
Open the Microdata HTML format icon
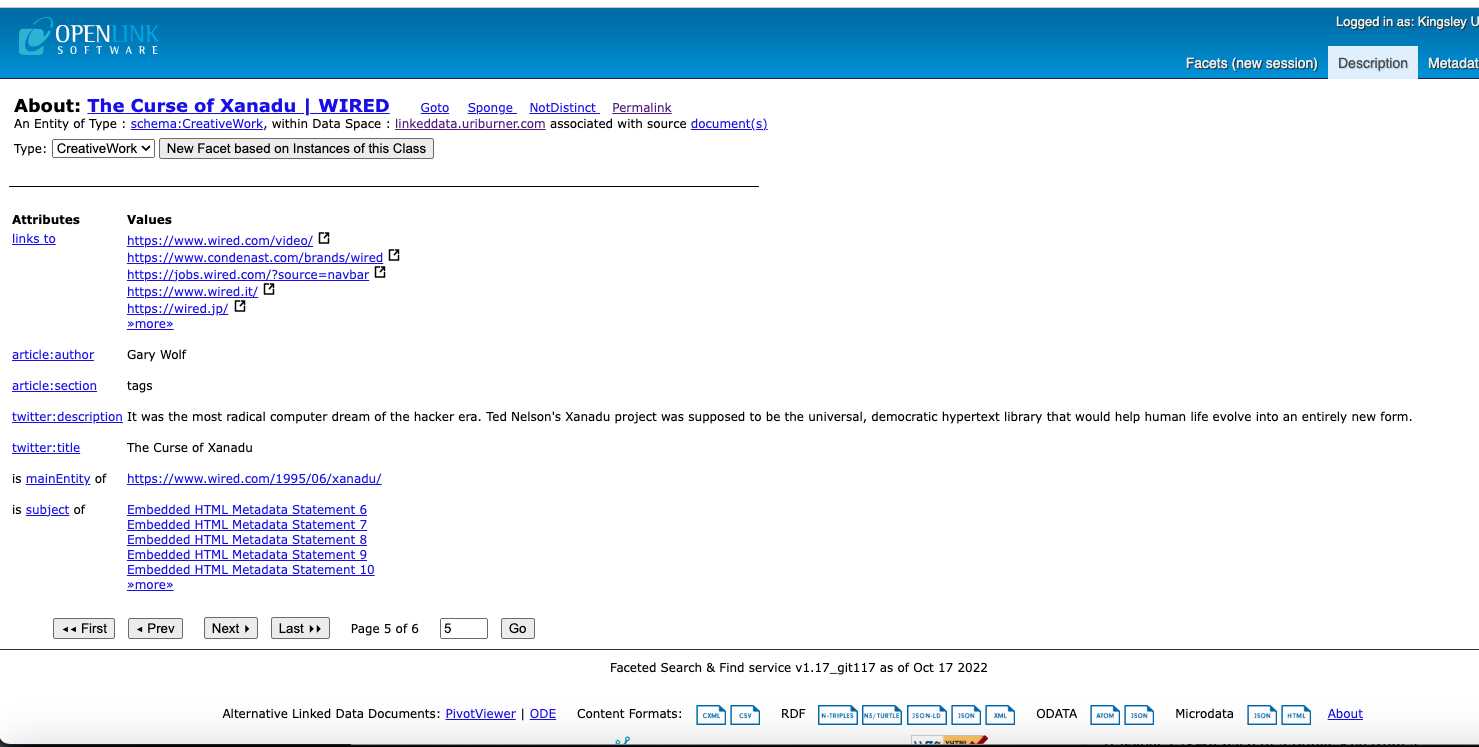point(1296,714)
